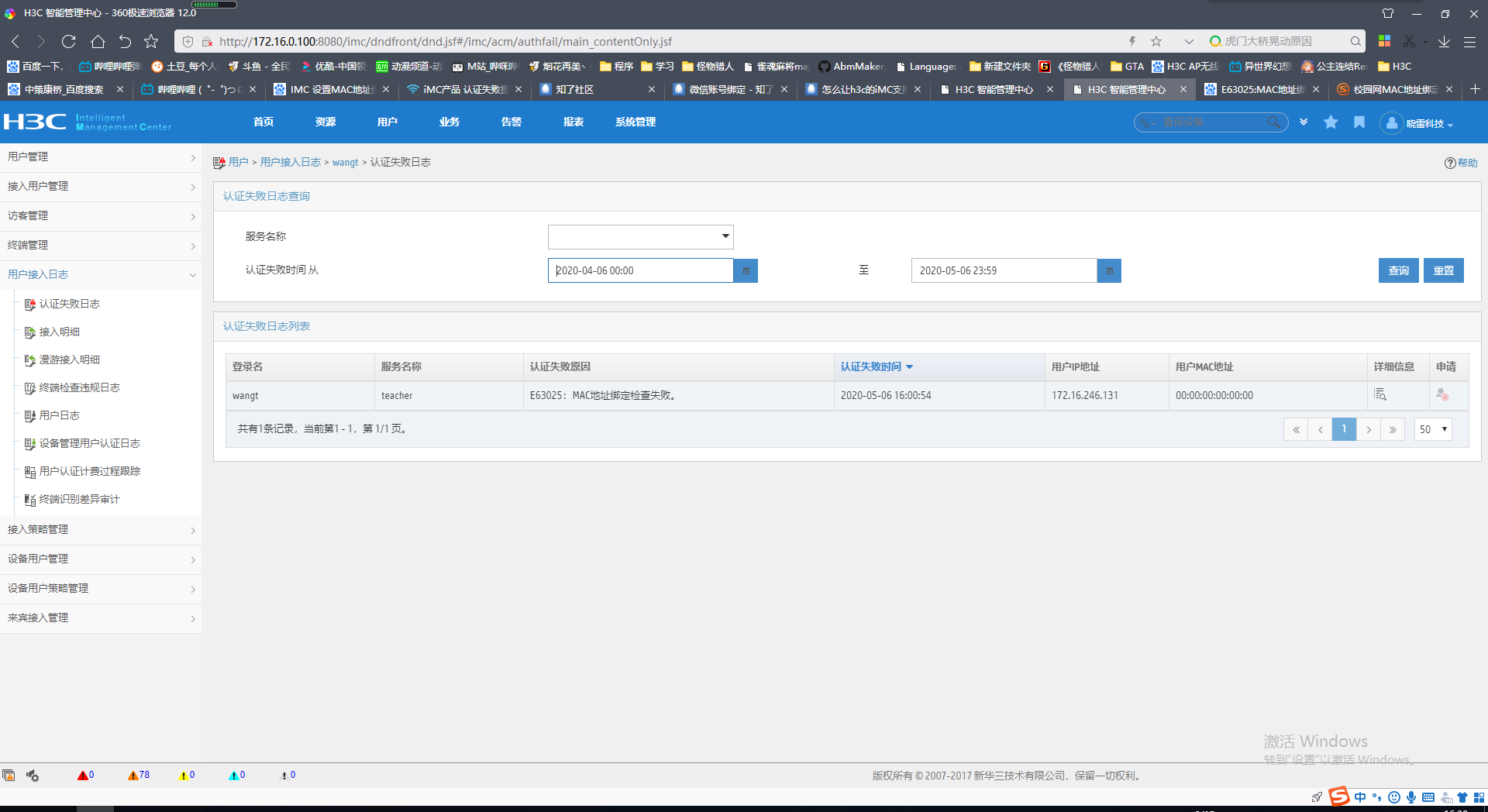Open the browser home page icon

[x=98, y=41]
